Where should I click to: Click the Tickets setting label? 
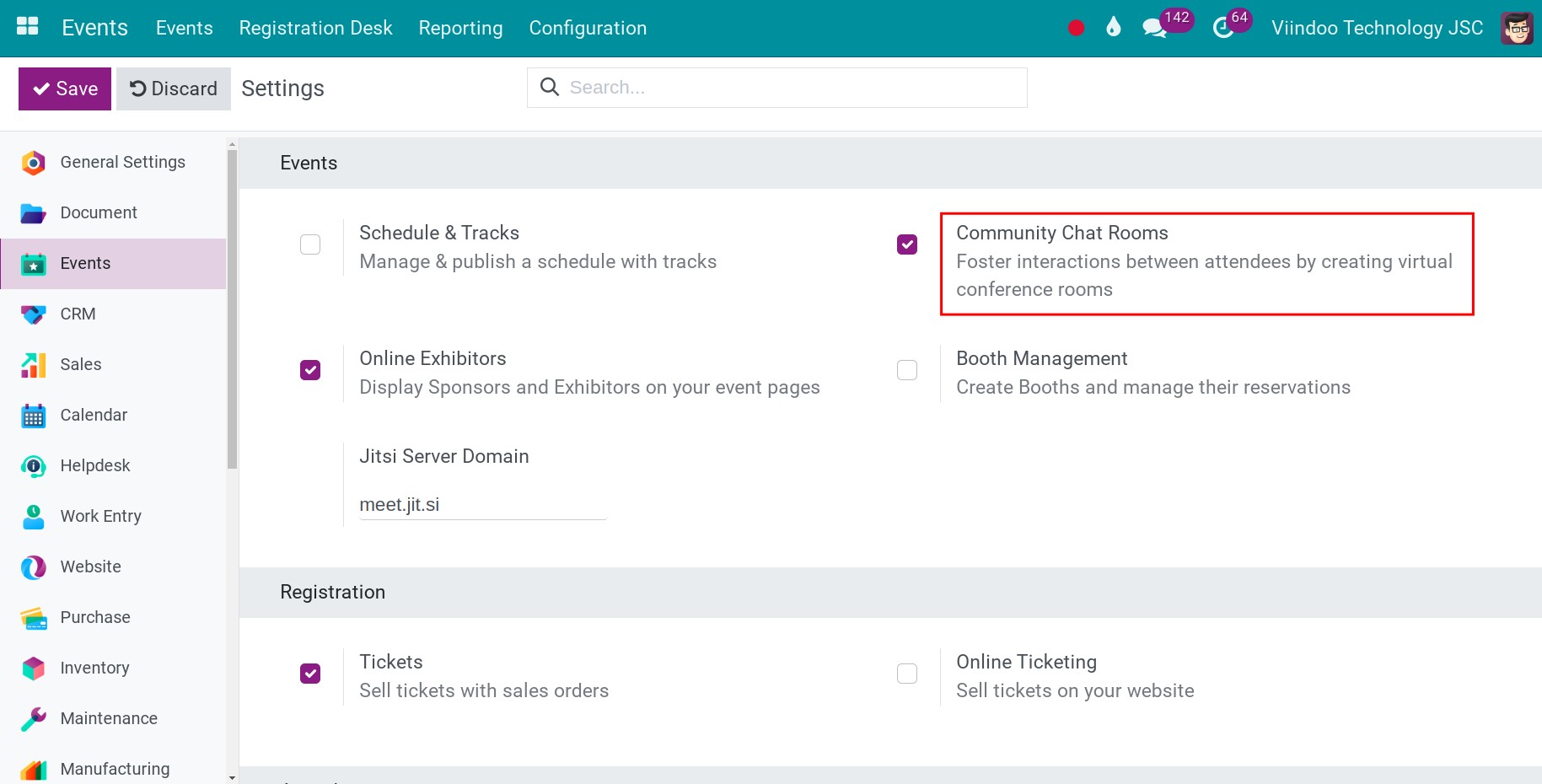coord(391,662)
